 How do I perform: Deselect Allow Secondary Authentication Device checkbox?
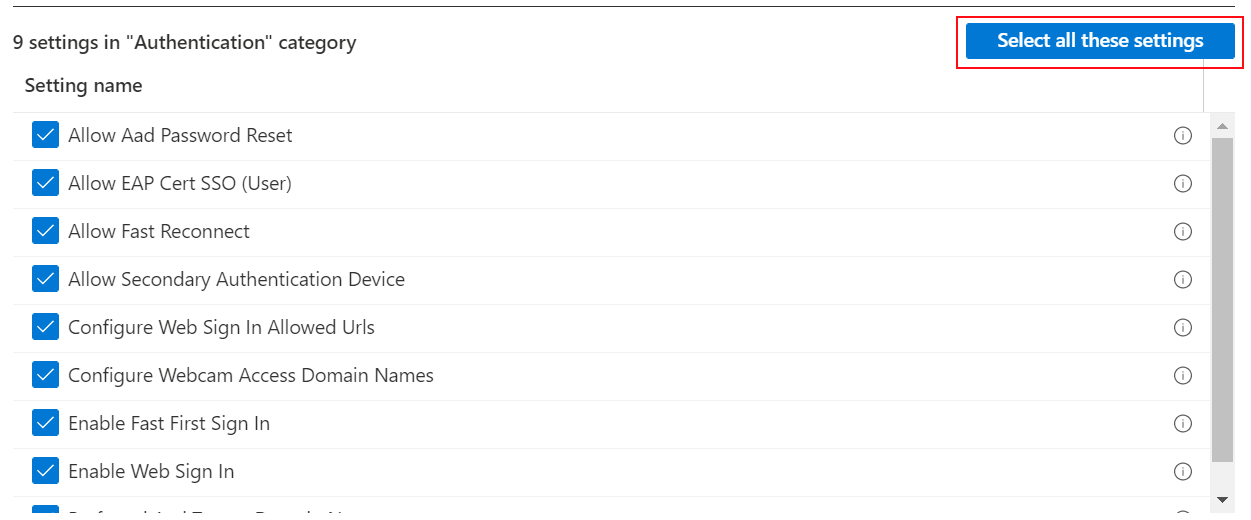click(x=46, y=279)
